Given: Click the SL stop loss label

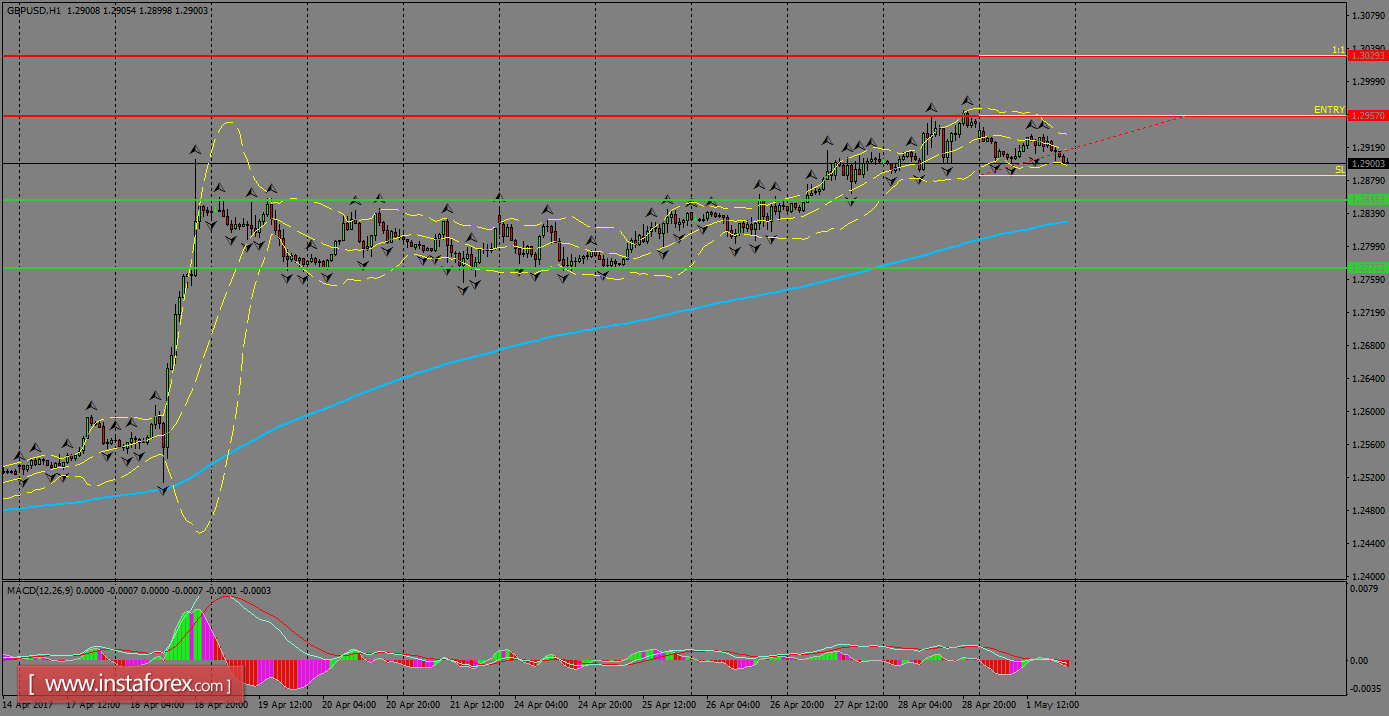Looking at the screenshot, I should click(x=1340, y=170).
